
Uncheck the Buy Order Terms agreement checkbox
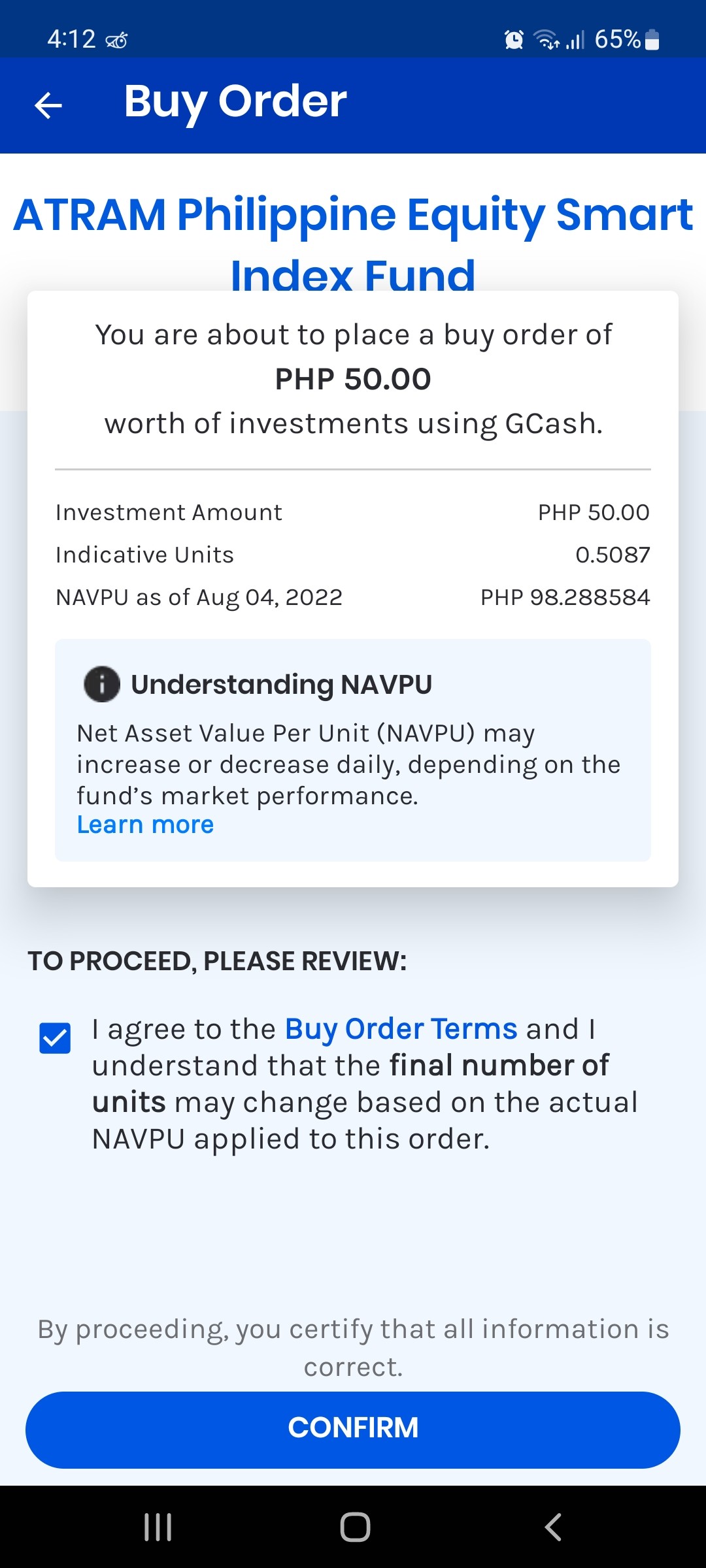(55, 1038)
